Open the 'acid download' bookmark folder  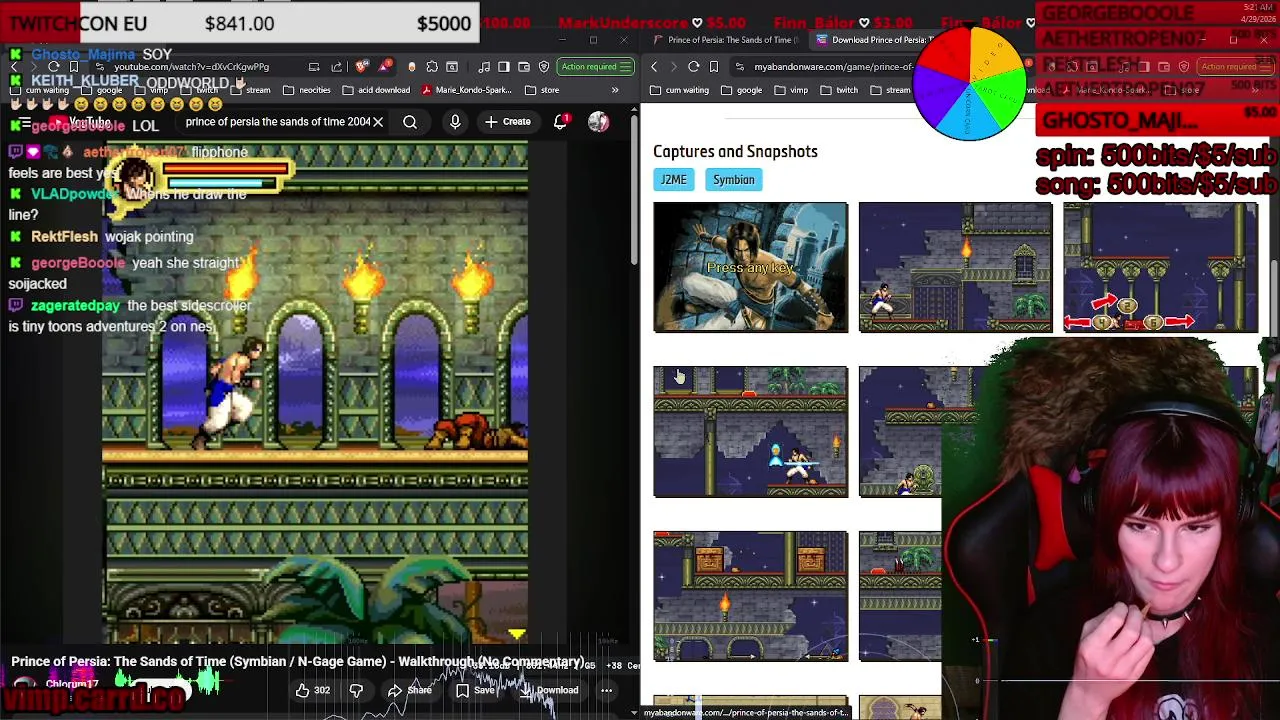tap(375, 90)
